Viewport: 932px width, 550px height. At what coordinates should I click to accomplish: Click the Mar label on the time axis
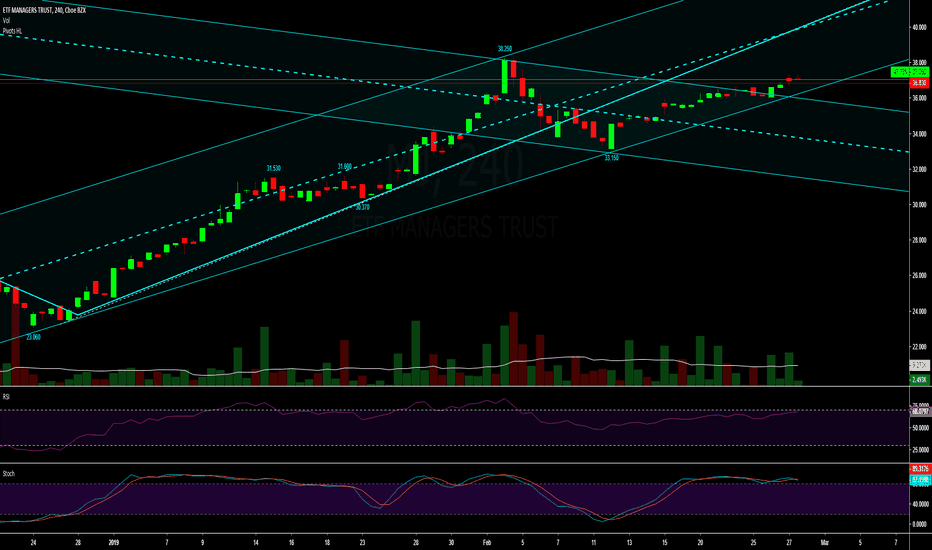[x=824, y=542]
